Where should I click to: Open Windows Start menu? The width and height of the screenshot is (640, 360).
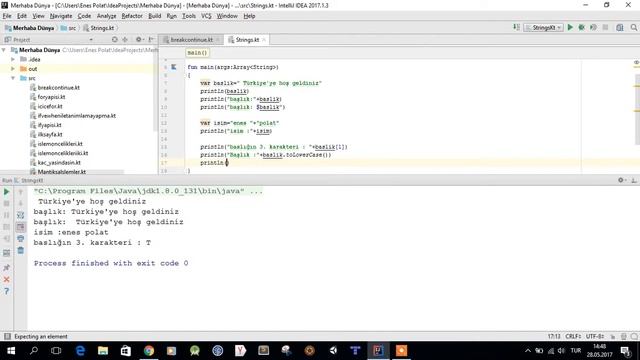click(x=11, y=351)
